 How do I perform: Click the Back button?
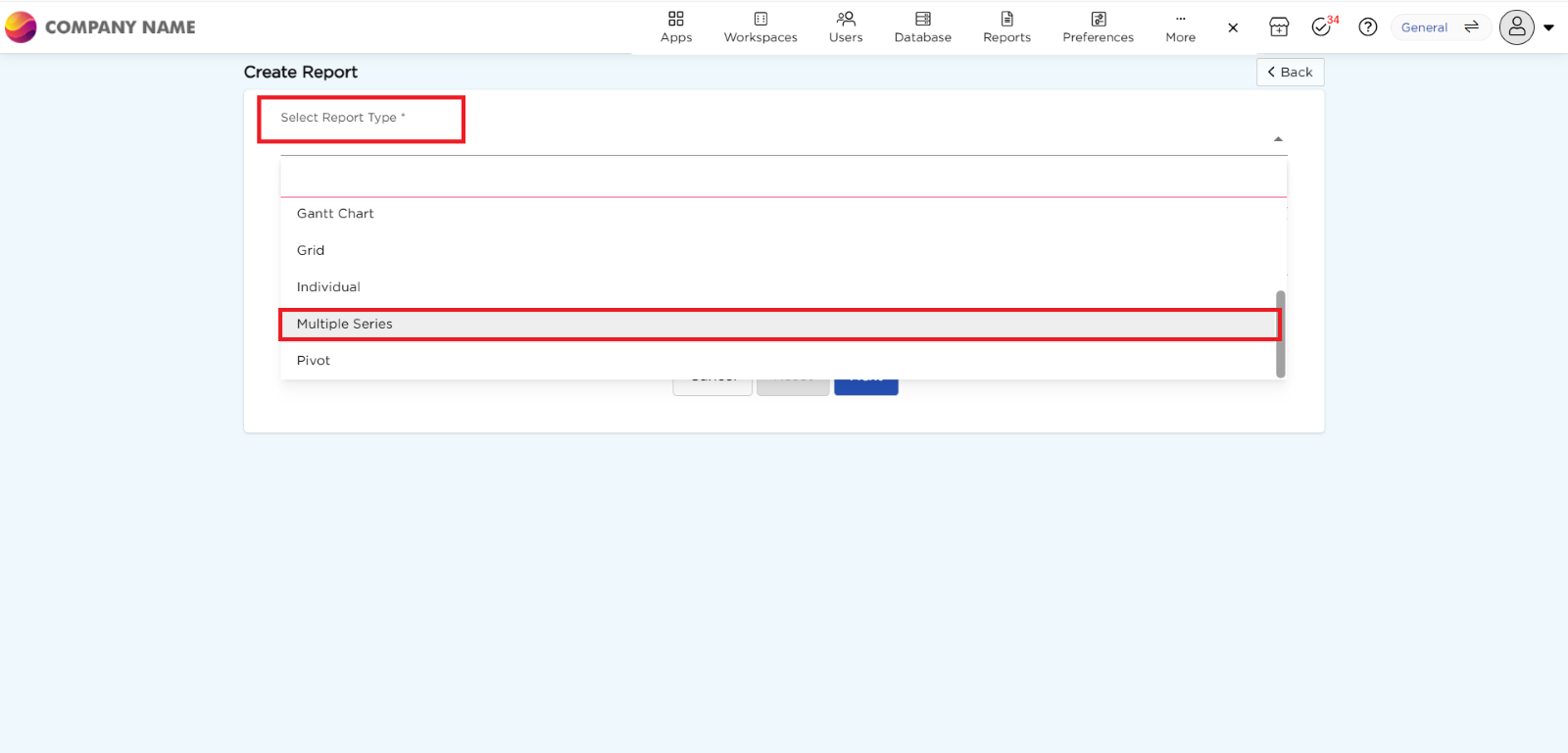(1290, 72)
